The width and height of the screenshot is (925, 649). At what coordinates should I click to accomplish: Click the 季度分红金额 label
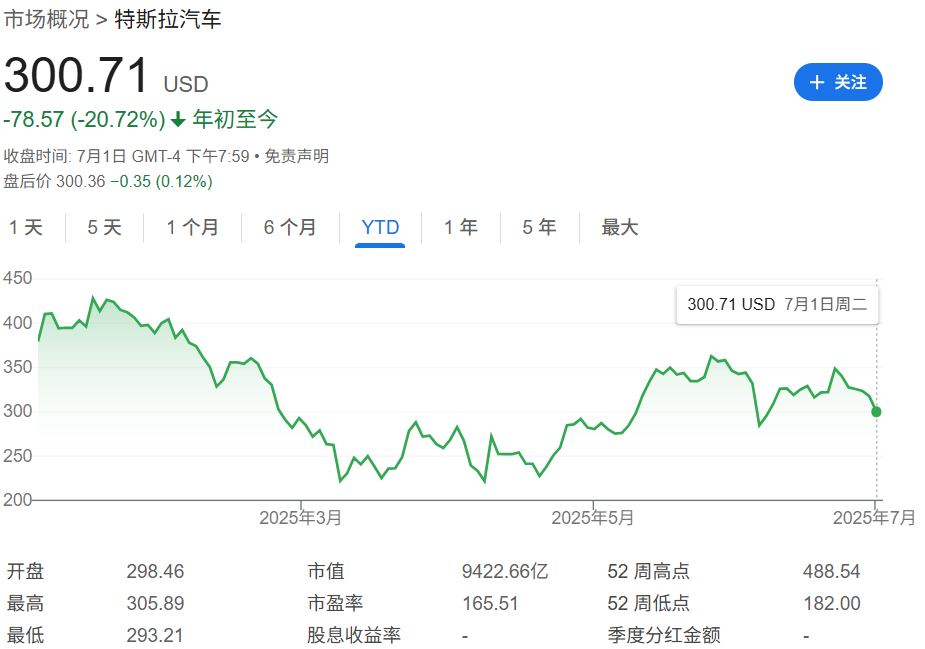tap(664, 635)
